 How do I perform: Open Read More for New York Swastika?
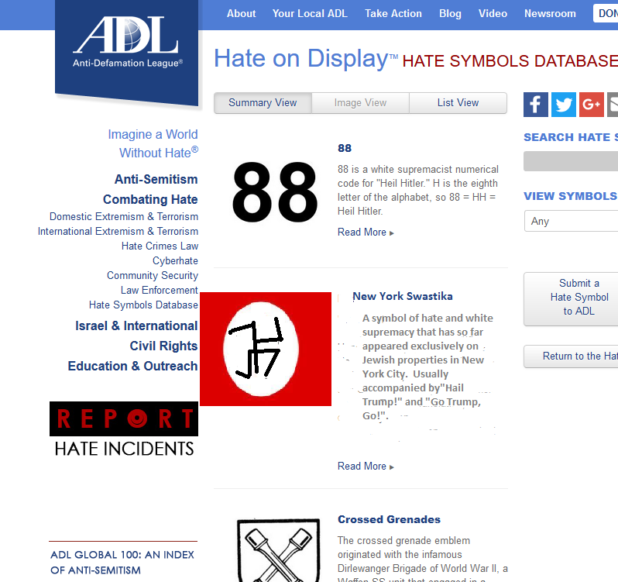[365, 467]
